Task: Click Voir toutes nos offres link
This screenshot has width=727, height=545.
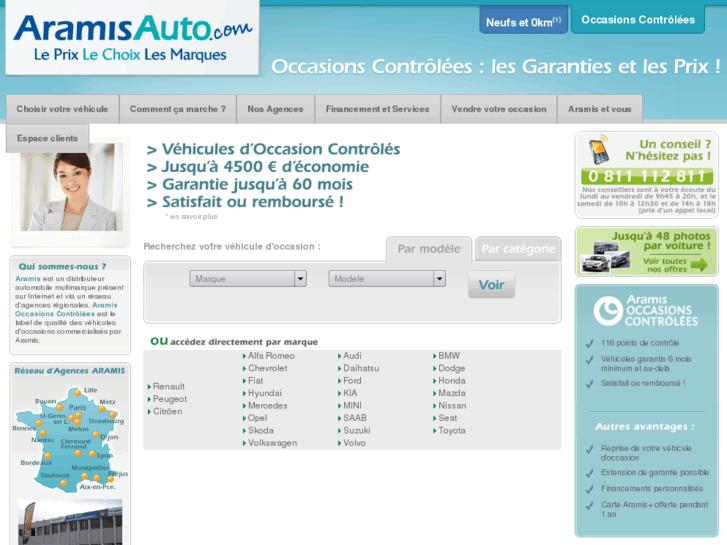Action: 664,265
